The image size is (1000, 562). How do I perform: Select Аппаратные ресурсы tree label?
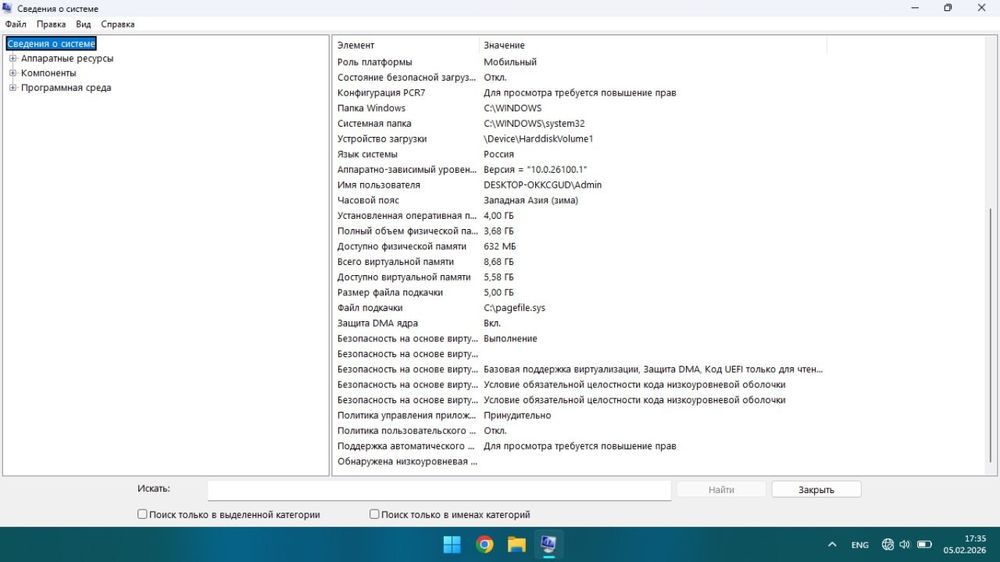coord(67,58)
